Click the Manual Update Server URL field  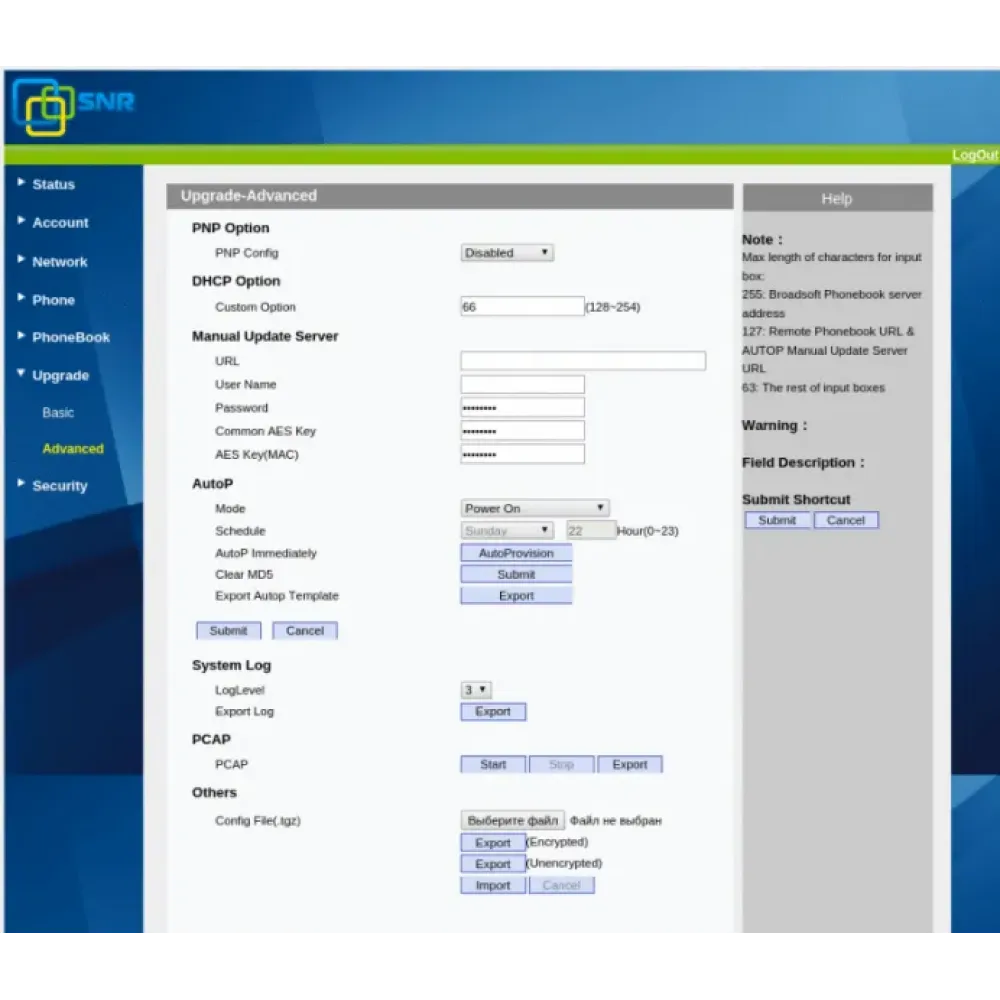[583, 361]
